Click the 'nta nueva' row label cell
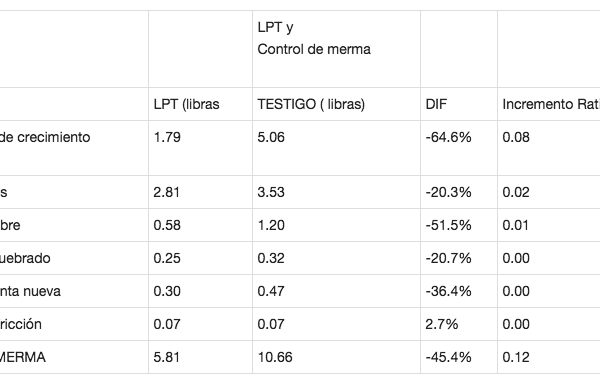The image size is (600, 386). click(74, 291)
